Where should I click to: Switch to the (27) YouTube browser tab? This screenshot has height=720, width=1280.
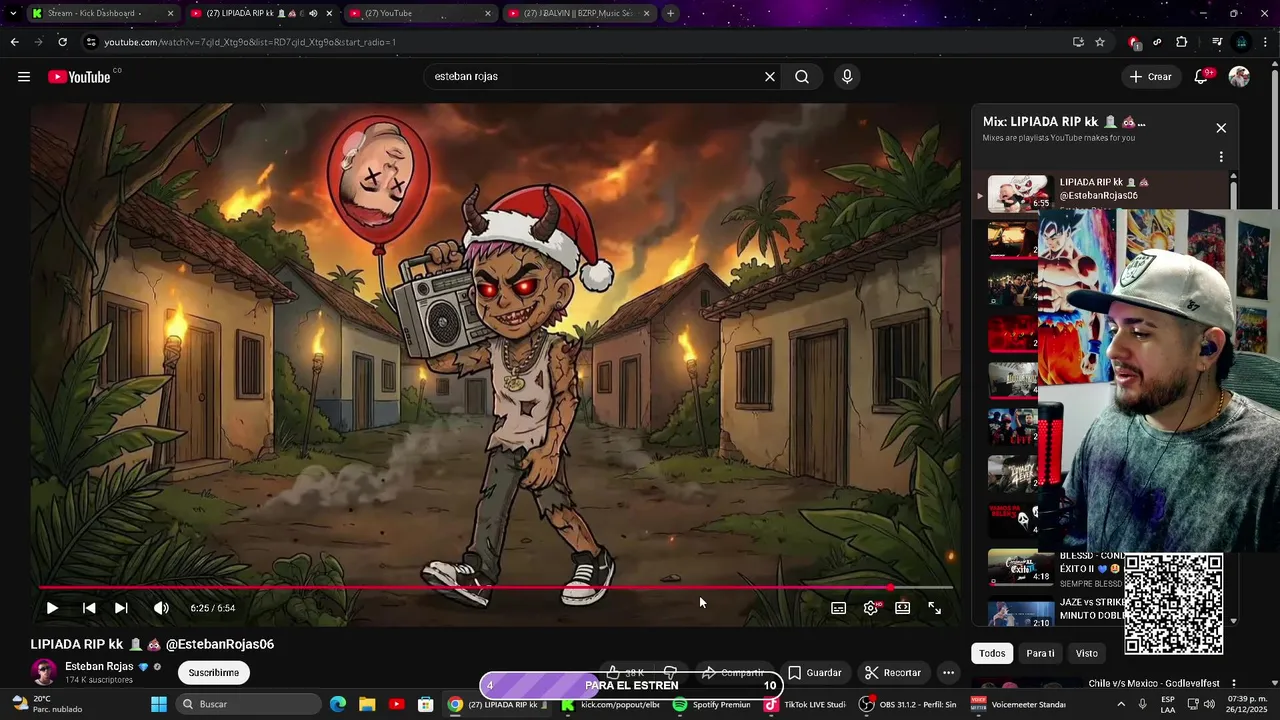[418, 13]
